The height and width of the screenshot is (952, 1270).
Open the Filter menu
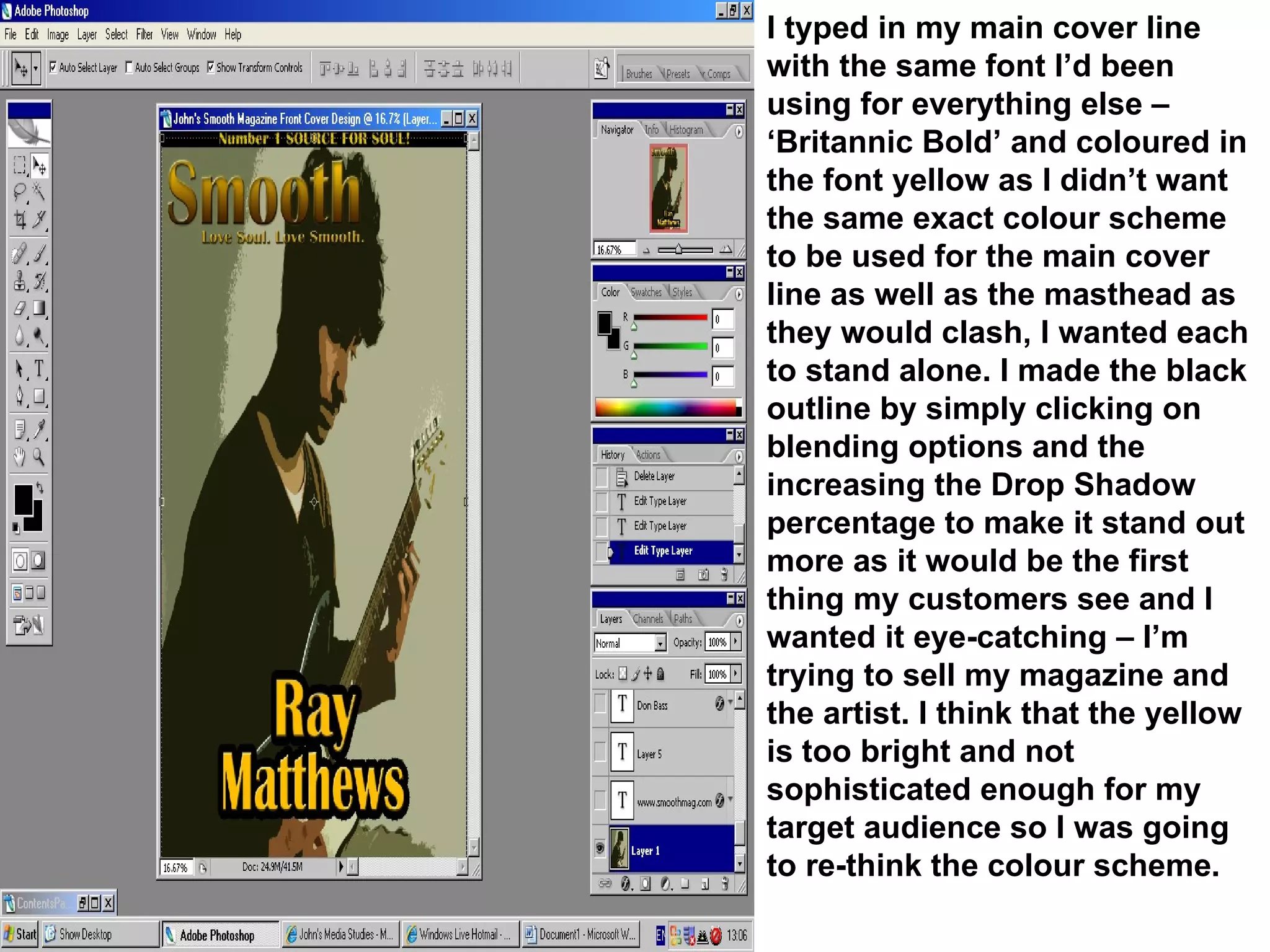click(144, 35)
